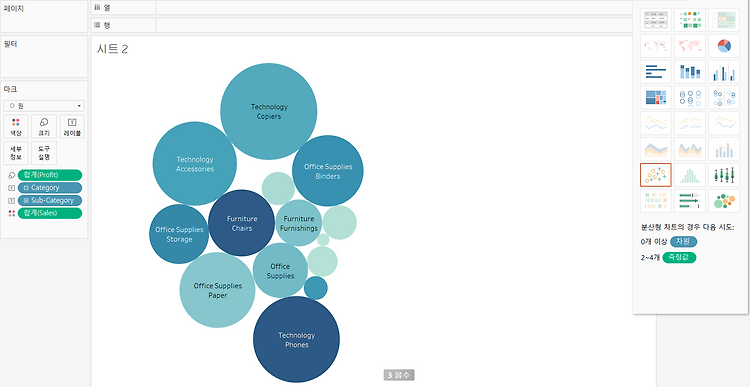Click the 차원 dimension pill in Show Me
Image resolution: width=750 pixels, height=387 pixels.
[684, 242]
